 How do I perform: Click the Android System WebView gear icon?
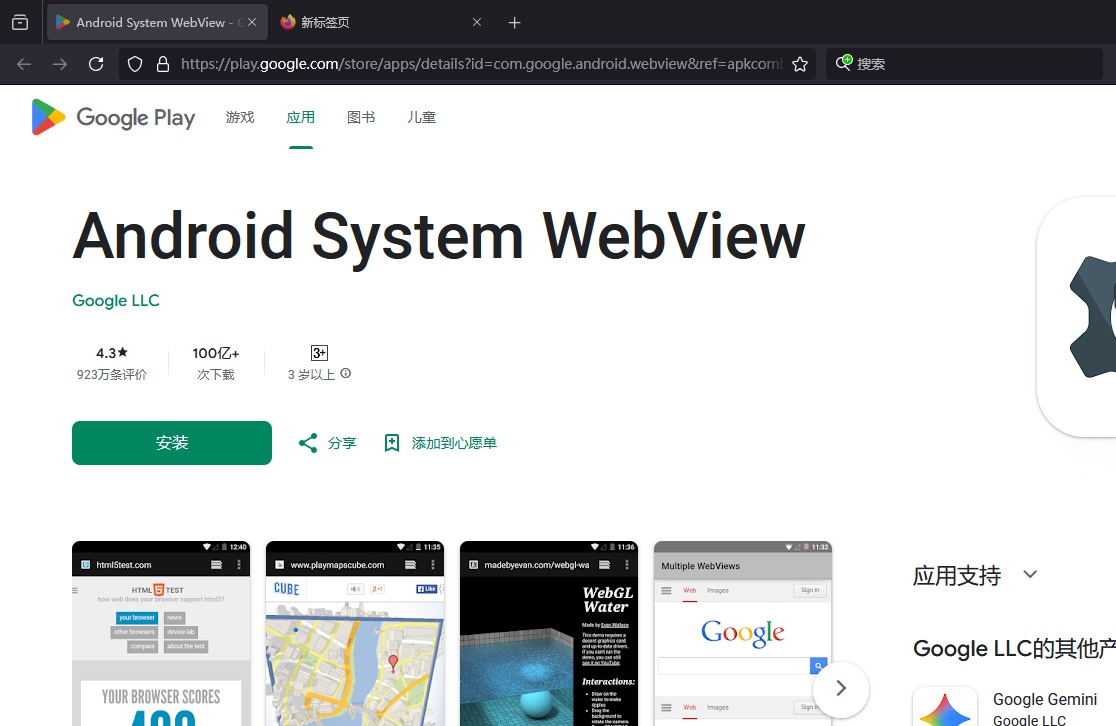pyautogui.click(x=1076, y=317)
